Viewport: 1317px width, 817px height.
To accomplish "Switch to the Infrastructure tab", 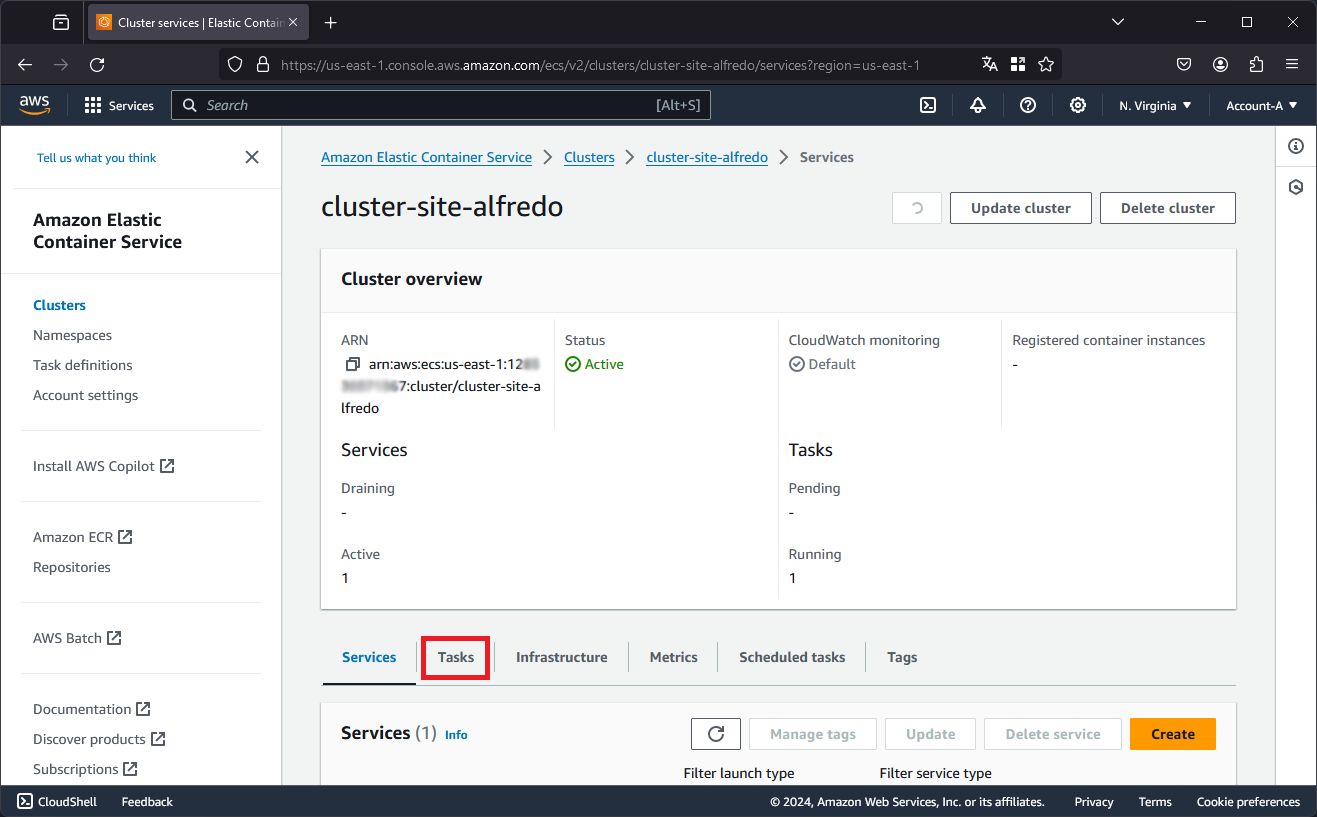I will tap(562, 657).
